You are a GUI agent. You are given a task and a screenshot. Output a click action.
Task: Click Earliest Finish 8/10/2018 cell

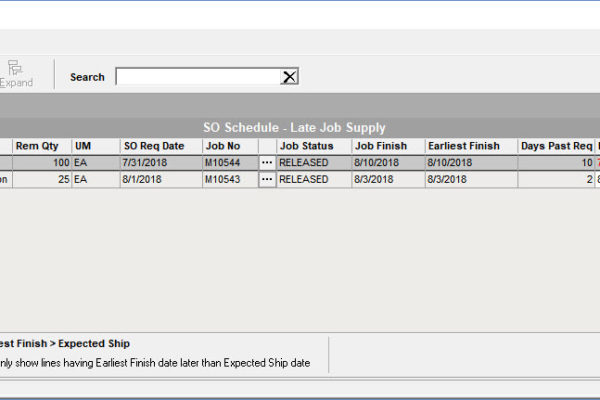[x=471, y=163]
